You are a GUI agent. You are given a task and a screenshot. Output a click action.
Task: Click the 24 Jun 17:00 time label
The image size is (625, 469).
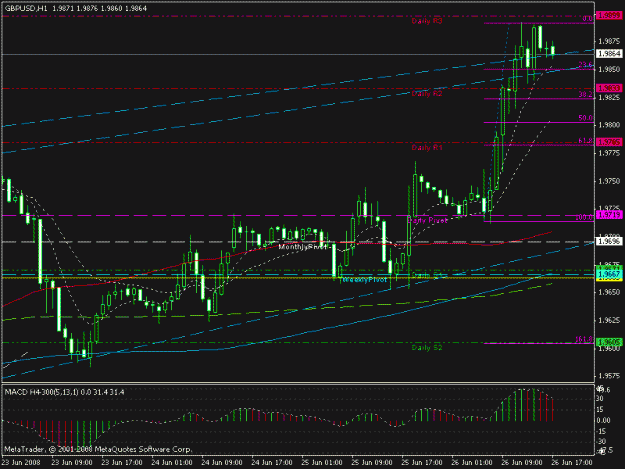272,463
